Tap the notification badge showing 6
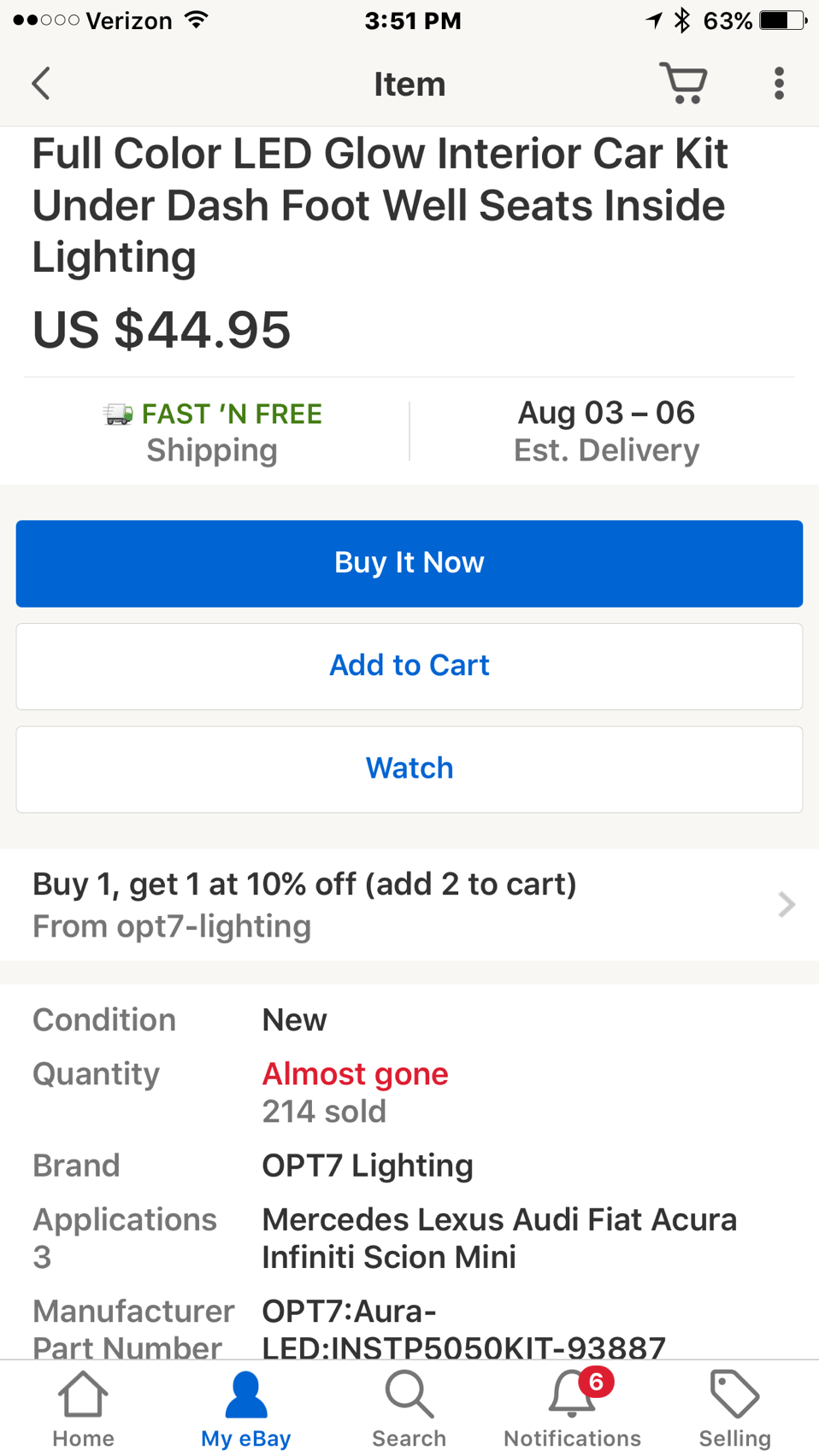 click(x=596, y=1382)
